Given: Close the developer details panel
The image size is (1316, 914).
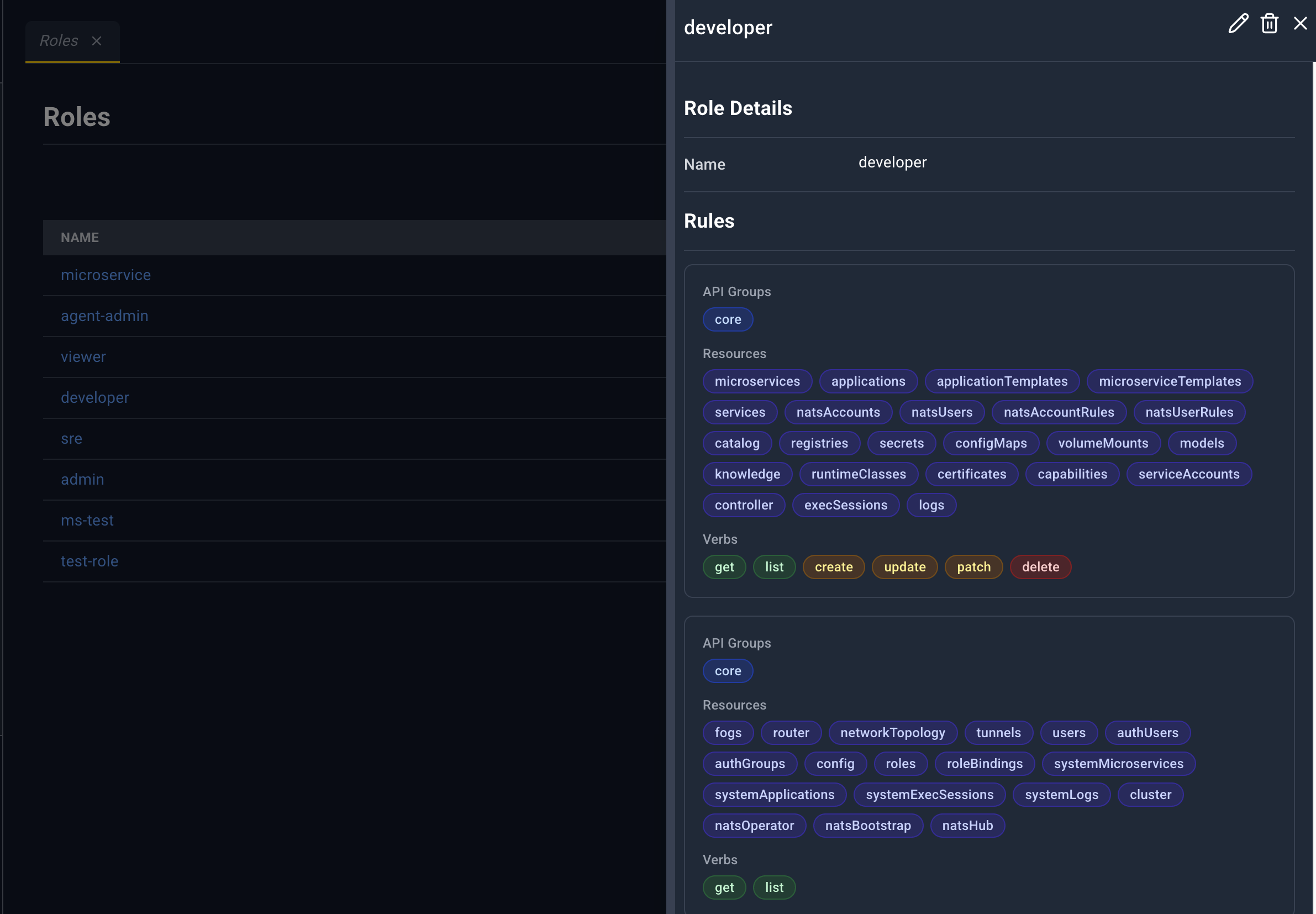Looking at the screenshot, I should coord(1300,23).
